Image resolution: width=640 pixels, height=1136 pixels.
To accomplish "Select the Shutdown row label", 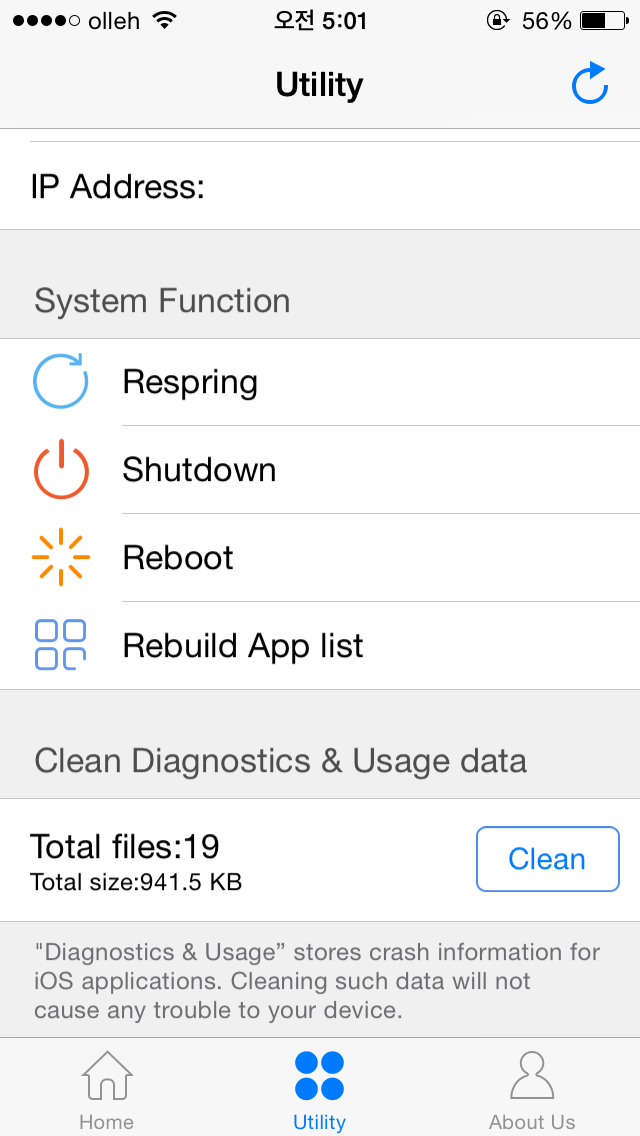I will click(199, 470).
